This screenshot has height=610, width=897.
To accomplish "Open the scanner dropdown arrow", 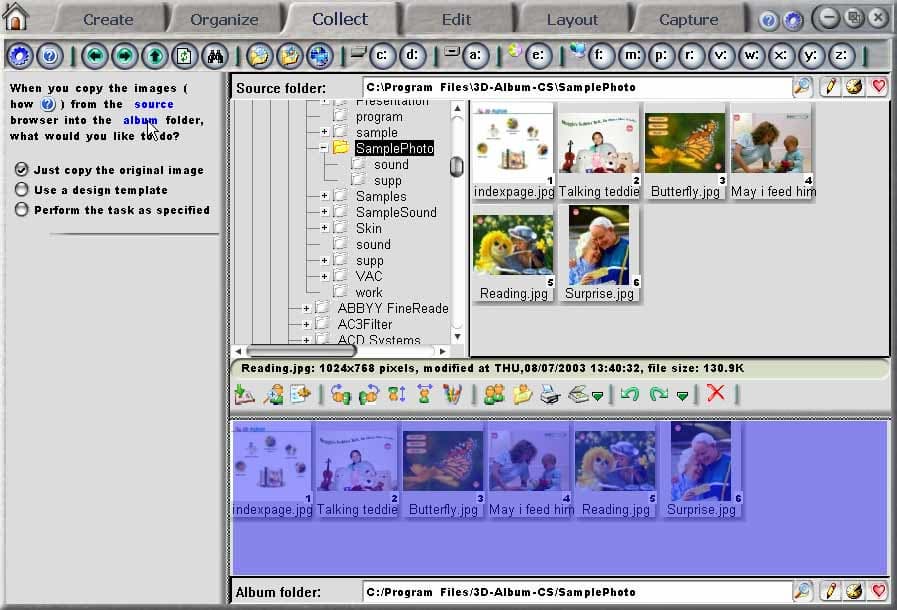I will 597,396.
